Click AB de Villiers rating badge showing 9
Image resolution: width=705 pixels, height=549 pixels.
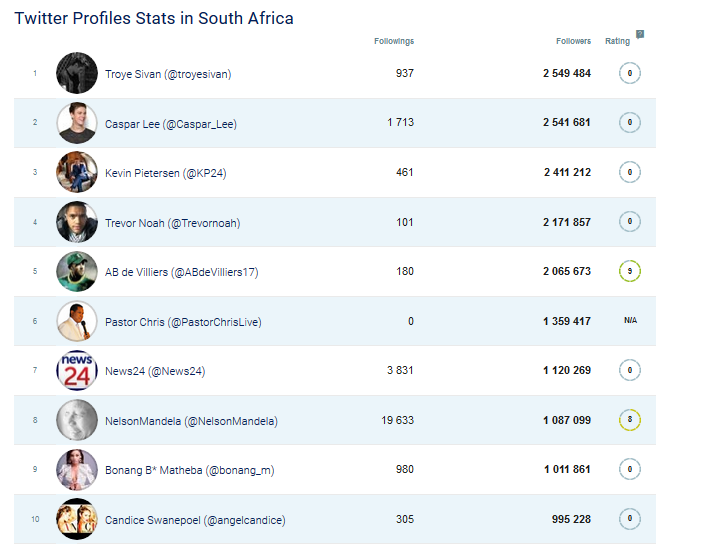point(629,271)
